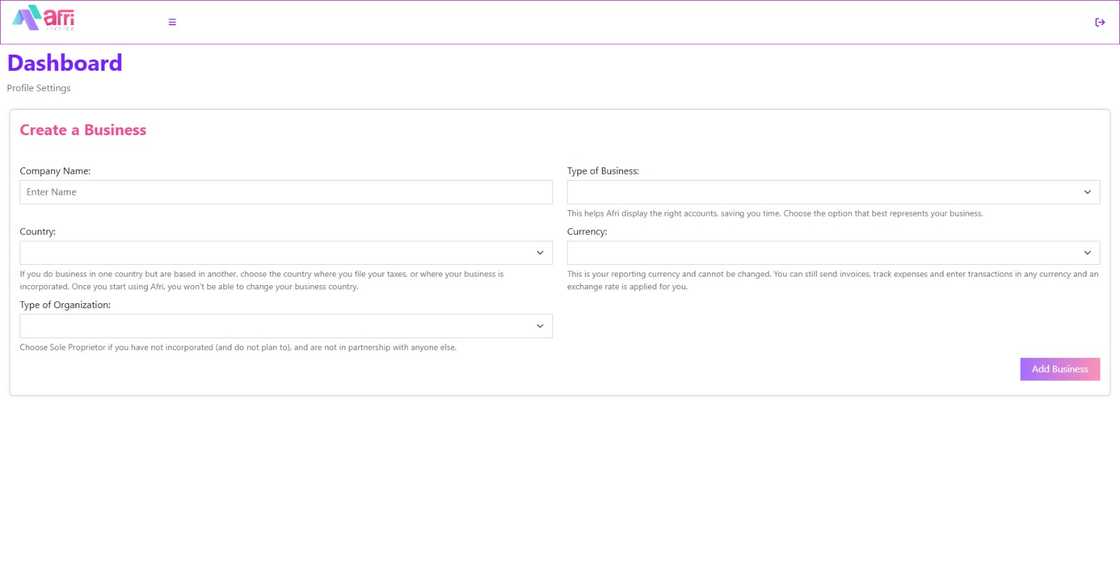The width and height of the screenshot is (1120, 568).
Task: Click the Dashboard page heading
Action: click(65, 63)
